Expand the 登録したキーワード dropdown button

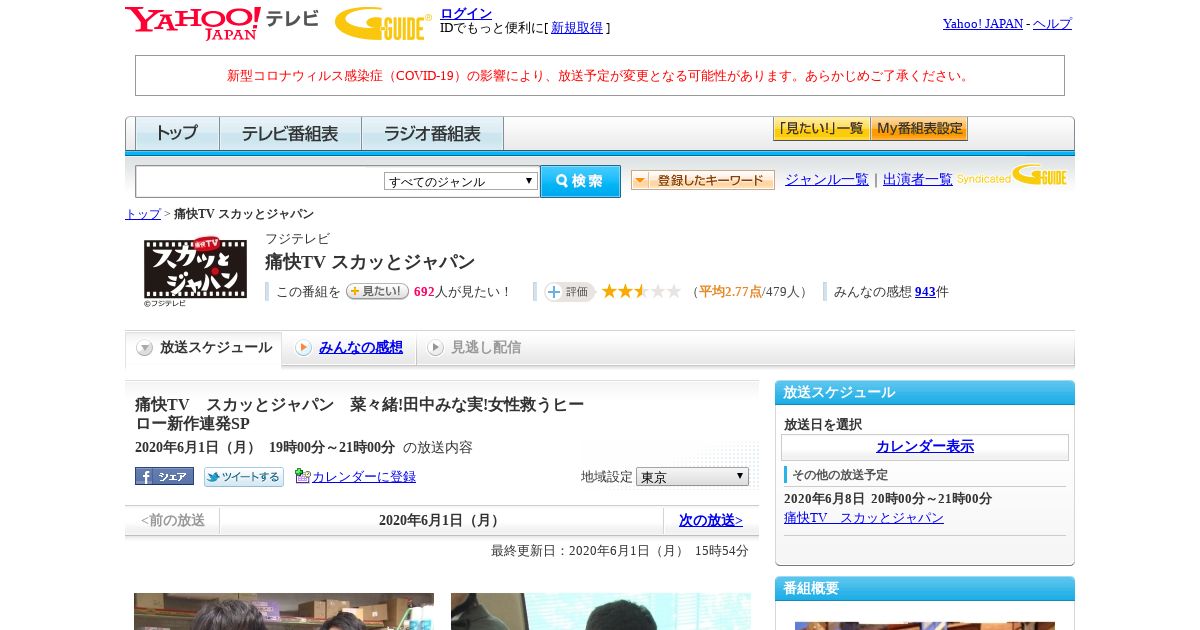pyautogui.click(x=703, y=180)
